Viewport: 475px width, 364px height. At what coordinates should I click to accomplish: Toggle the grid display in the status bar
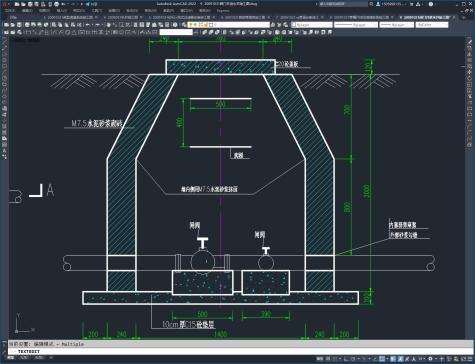(x=328, y=359)
